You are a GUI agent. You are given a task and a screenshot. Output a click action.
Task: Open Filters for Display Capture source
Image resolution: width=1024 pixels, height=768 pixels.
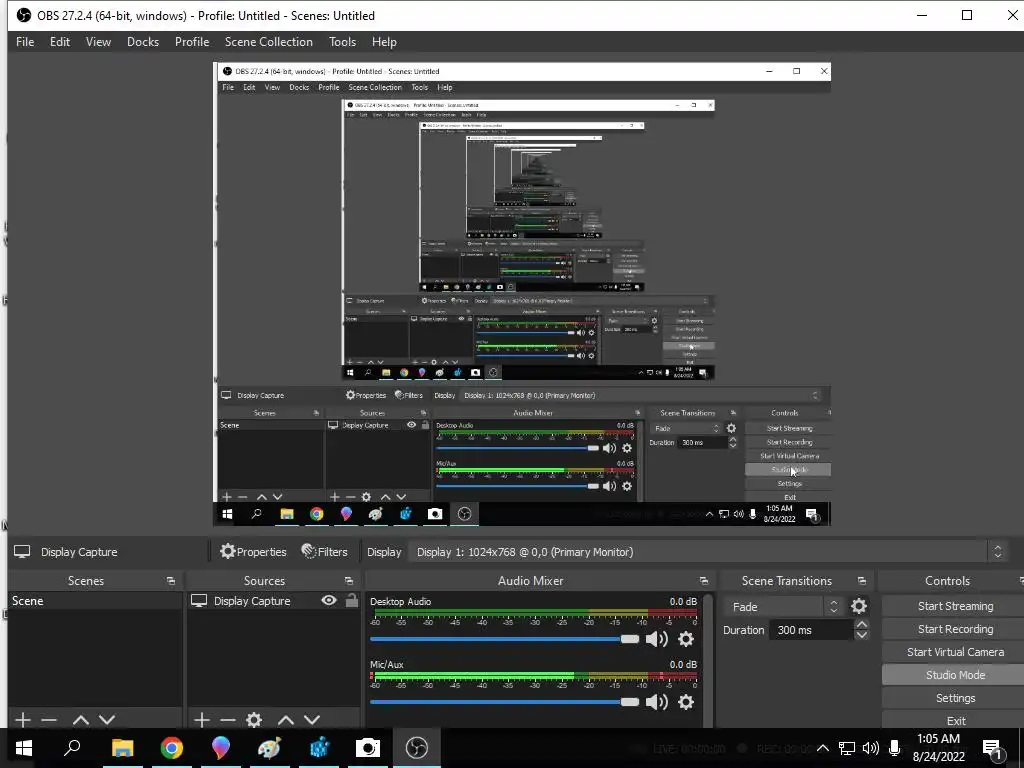point(325,552)
